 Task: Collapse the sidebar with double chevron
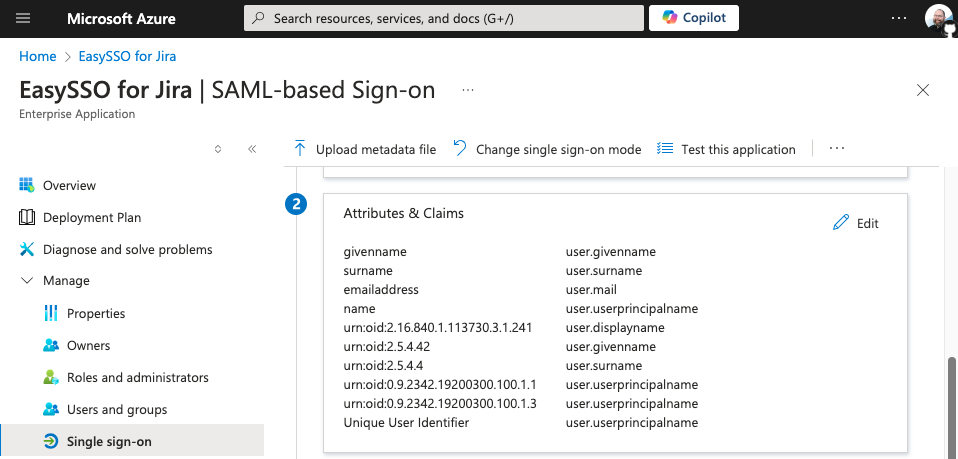[x=252, y=149]
